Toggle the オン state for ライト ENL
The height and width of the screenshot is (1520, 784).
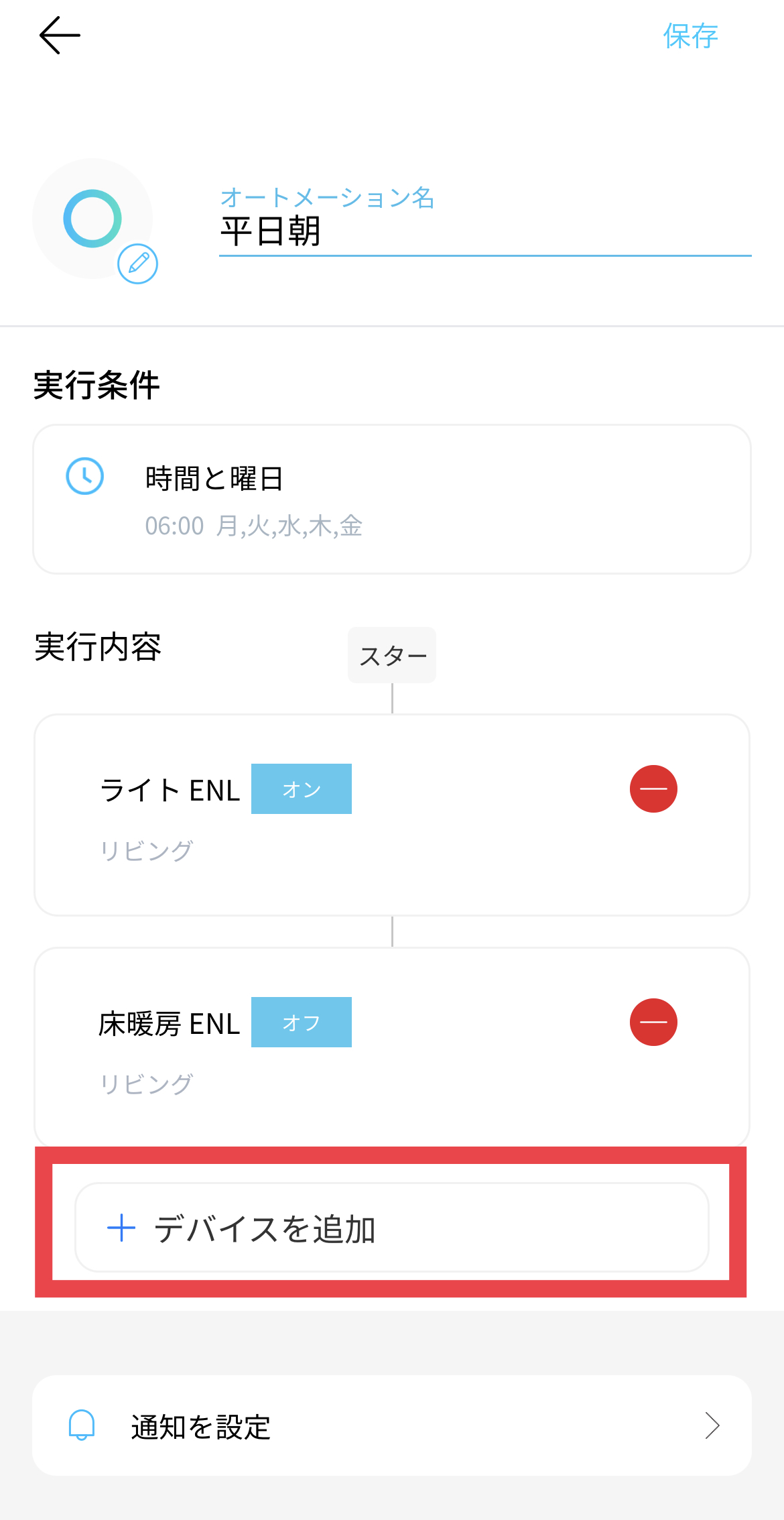click(x=302, y=788)
